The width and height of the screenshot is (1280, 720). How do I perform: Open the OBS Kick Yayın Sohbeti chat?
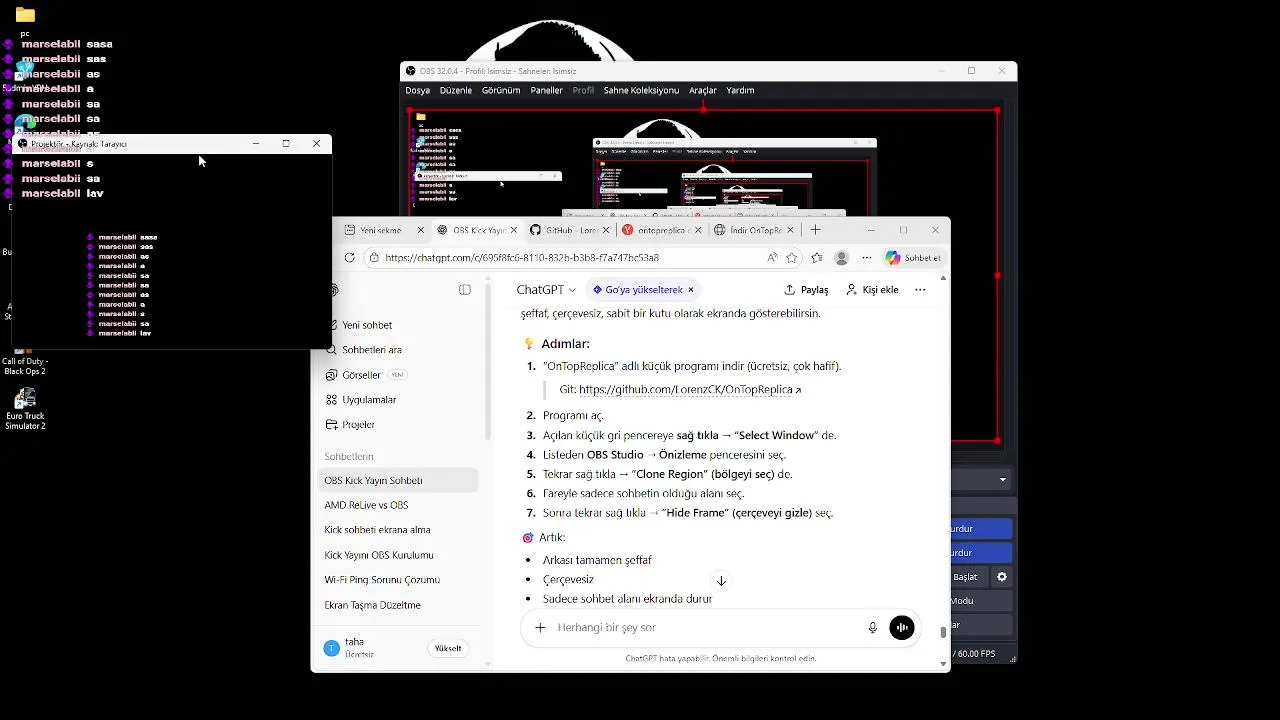[x=398, y=481]
